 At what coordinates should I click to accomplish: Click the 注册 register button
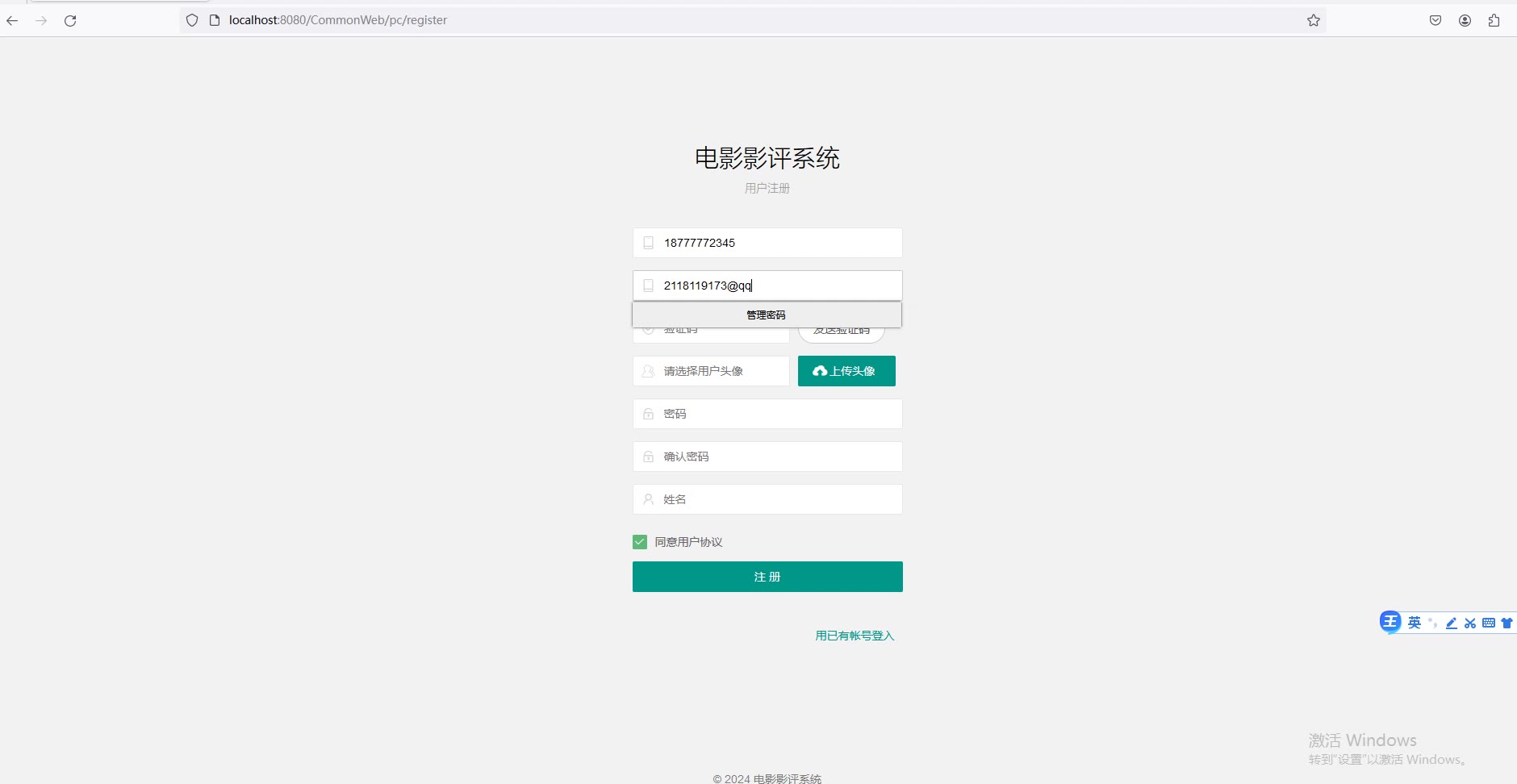(x=767, y=577)
